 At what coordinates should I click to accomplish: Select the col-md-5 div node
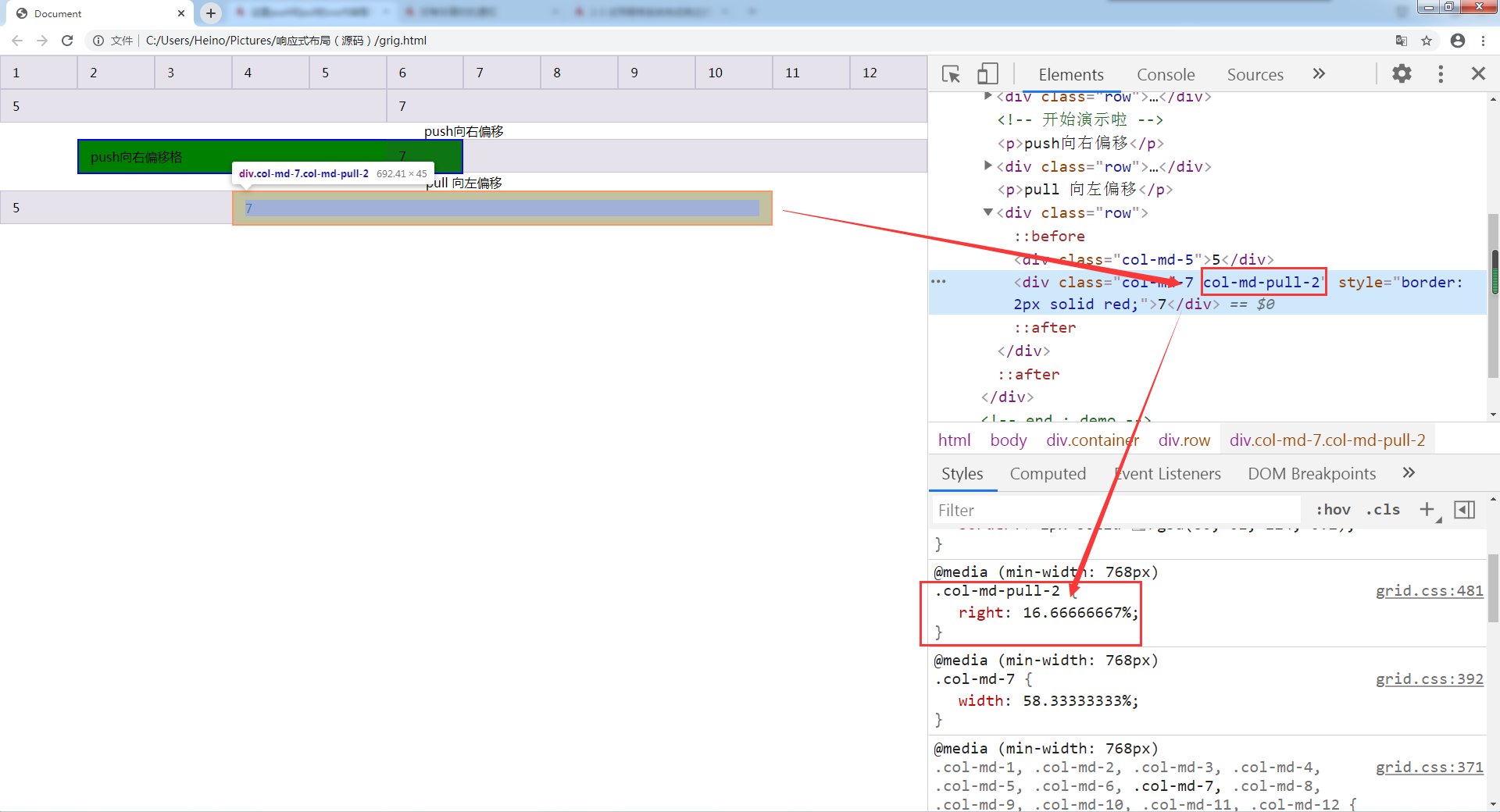(x=1144, y=259)
